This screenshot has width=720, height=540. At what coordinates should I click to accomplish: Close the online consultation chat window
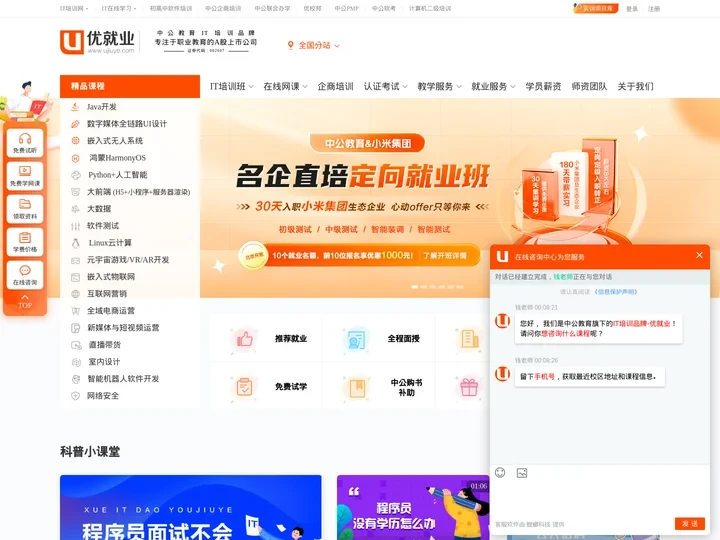click(x=699, y=255)
